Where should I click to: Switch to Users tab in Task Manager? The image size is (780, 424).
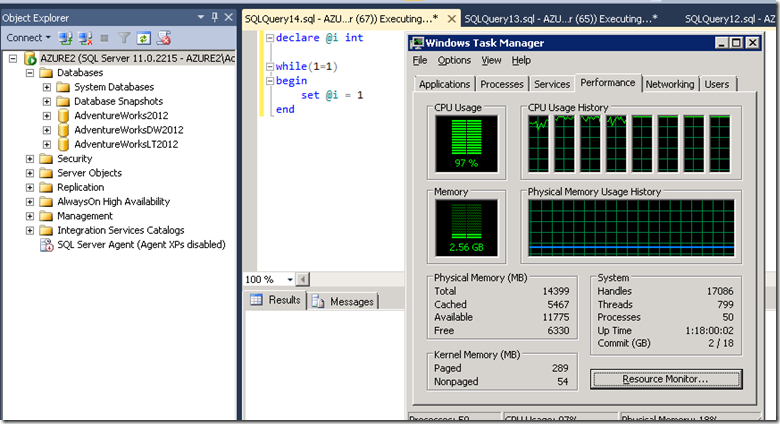[x=717, y=84]
